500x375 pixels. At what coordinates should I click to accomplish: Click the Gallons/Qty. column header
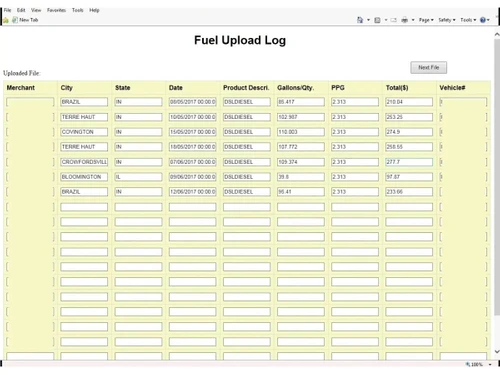tap(296, 88)
